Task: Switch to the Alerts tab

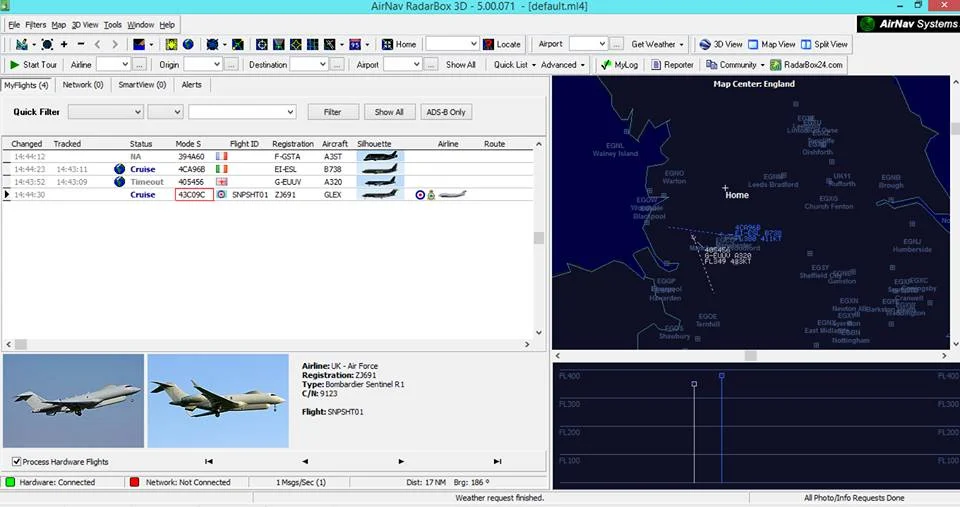Action: coord(192,84)
